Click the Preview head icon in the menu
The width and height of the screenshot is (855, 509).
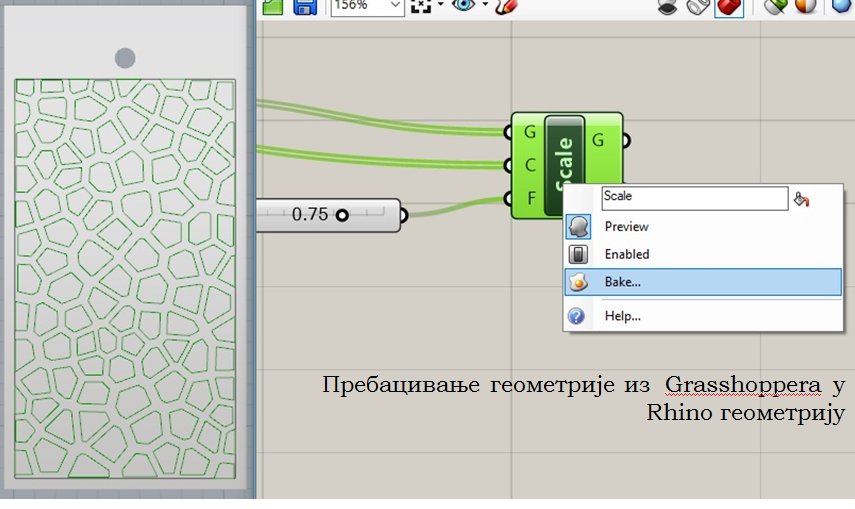point(578,226)
